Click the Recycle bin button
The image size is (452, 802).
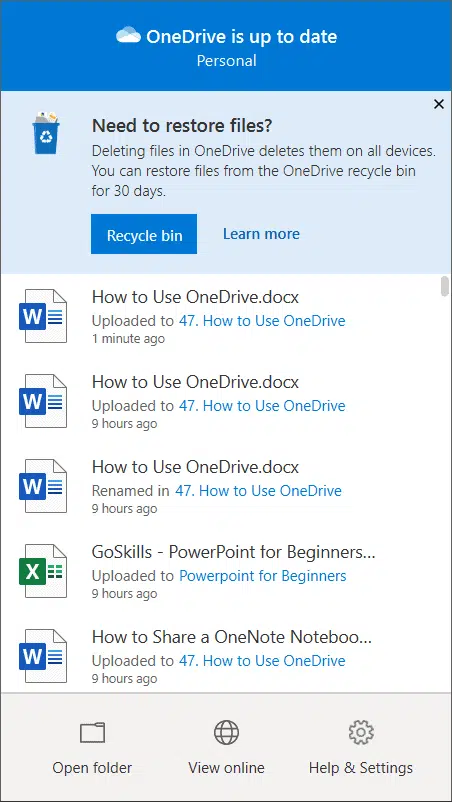pyautogui.click(x=144, y=234)
